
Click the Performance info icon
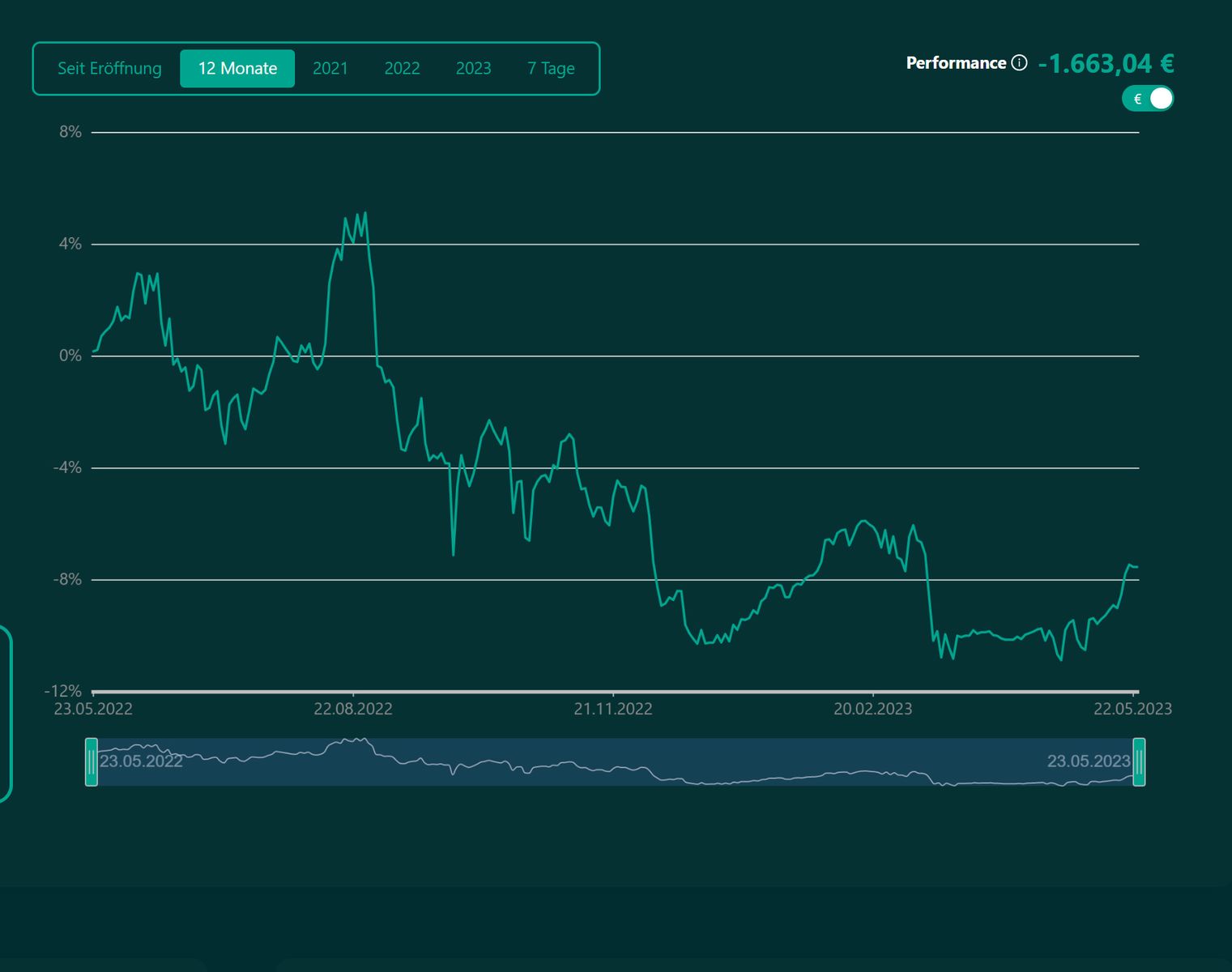[x=1019, y=63]
